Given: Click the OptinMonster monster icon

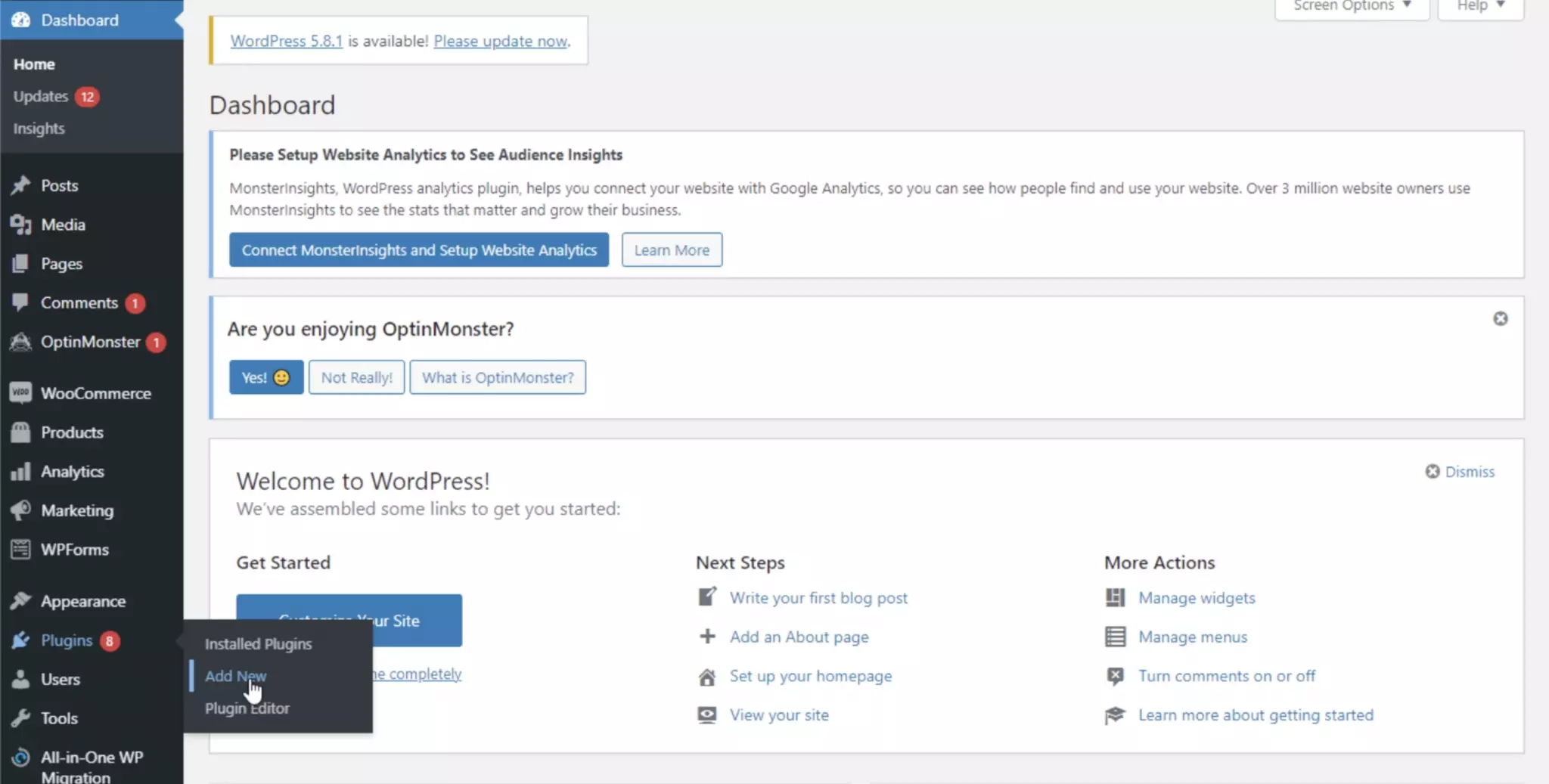Looking at the screenshot, I should [21, 342].
